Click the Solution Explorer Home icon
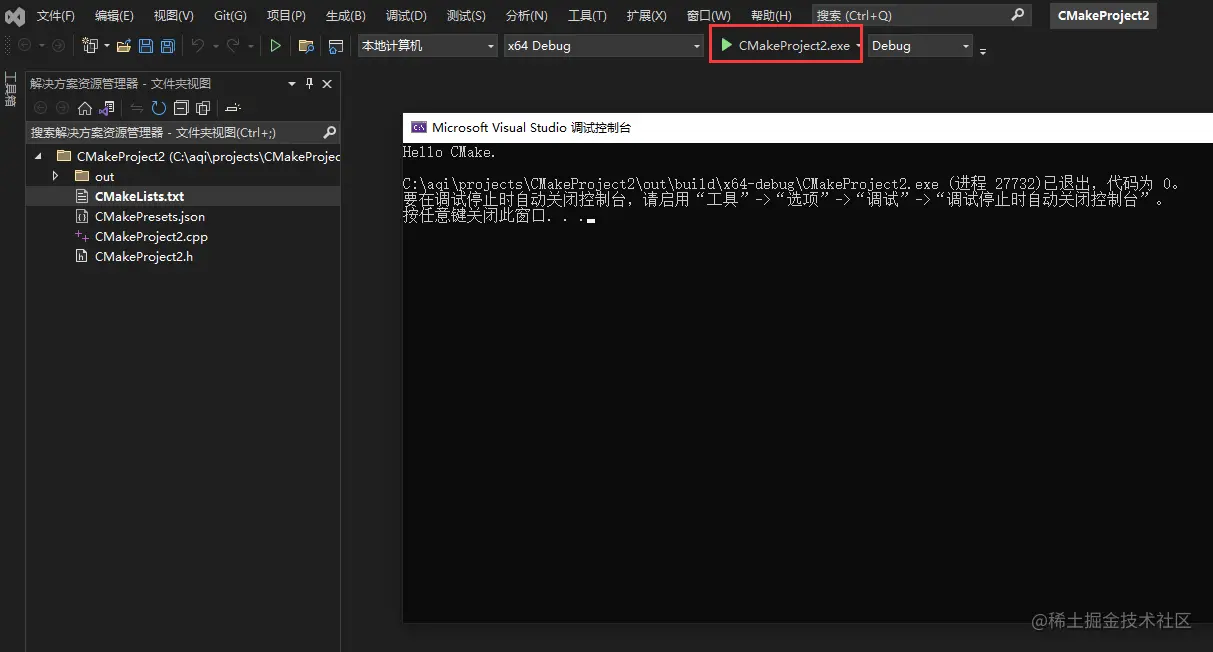This screenshot has width=1213, height=652. [x=85, y=108]
